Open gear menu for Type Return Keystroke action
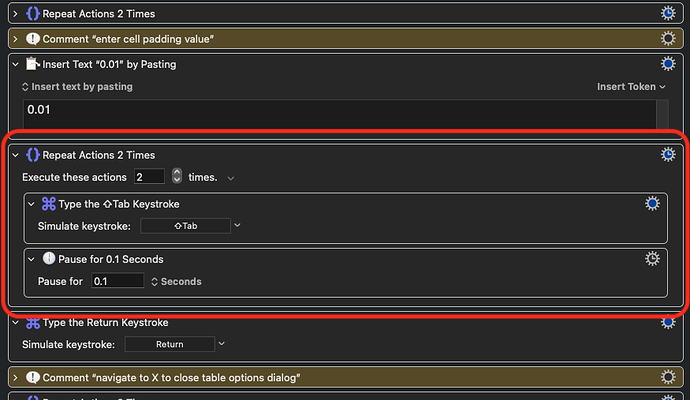 point(668,323)
